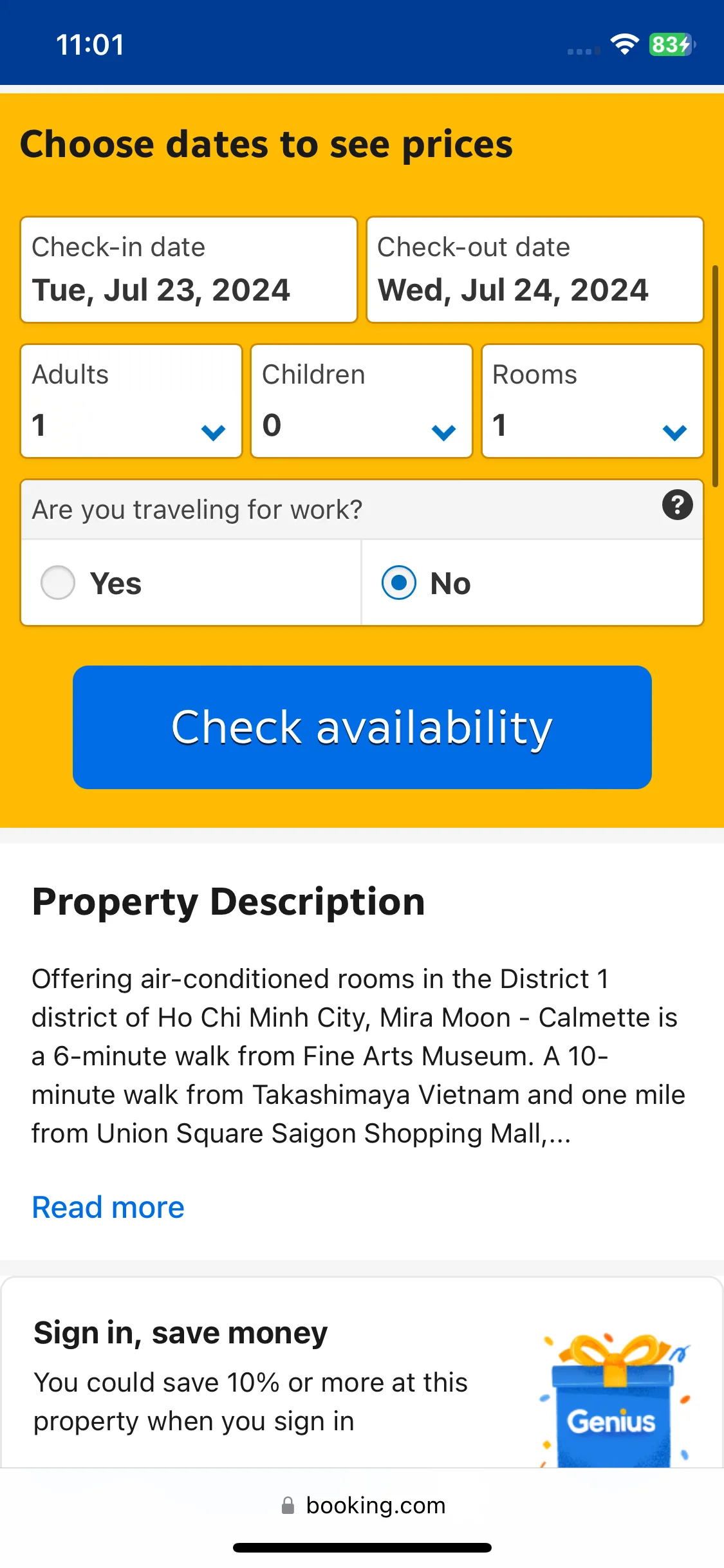This screenshot has height=1568, width=724.
Task: Click the question mark help icon
Action: tap(677, 505)
